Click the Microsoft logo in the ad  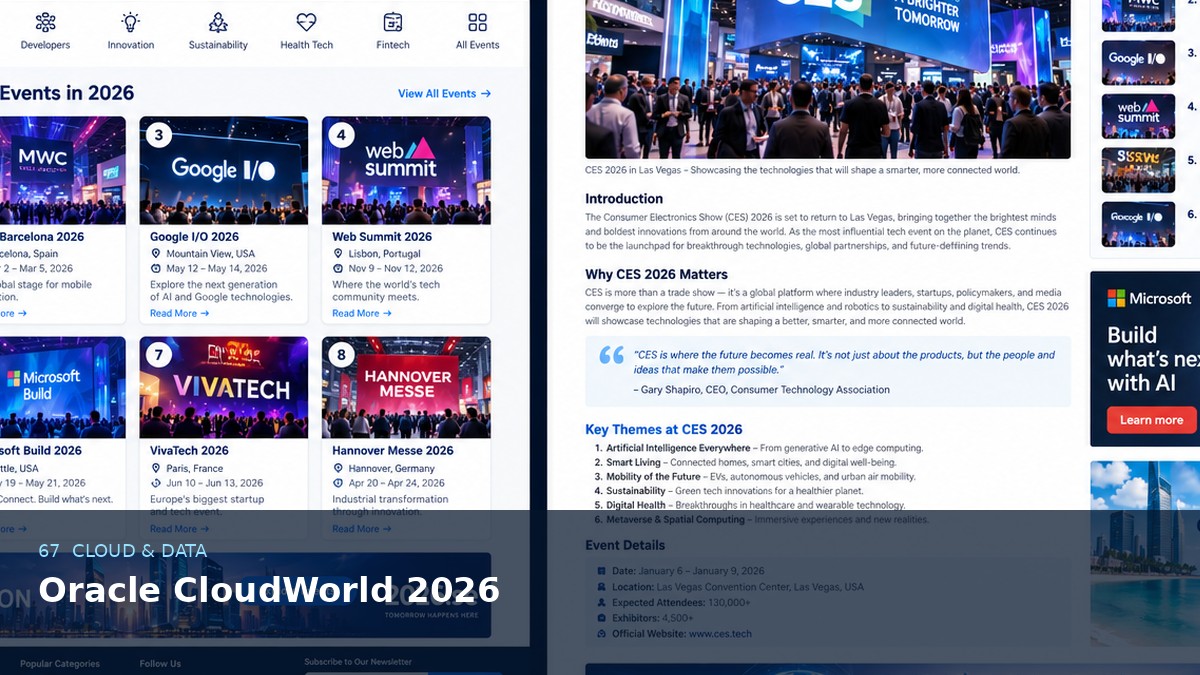[1149, 298]
